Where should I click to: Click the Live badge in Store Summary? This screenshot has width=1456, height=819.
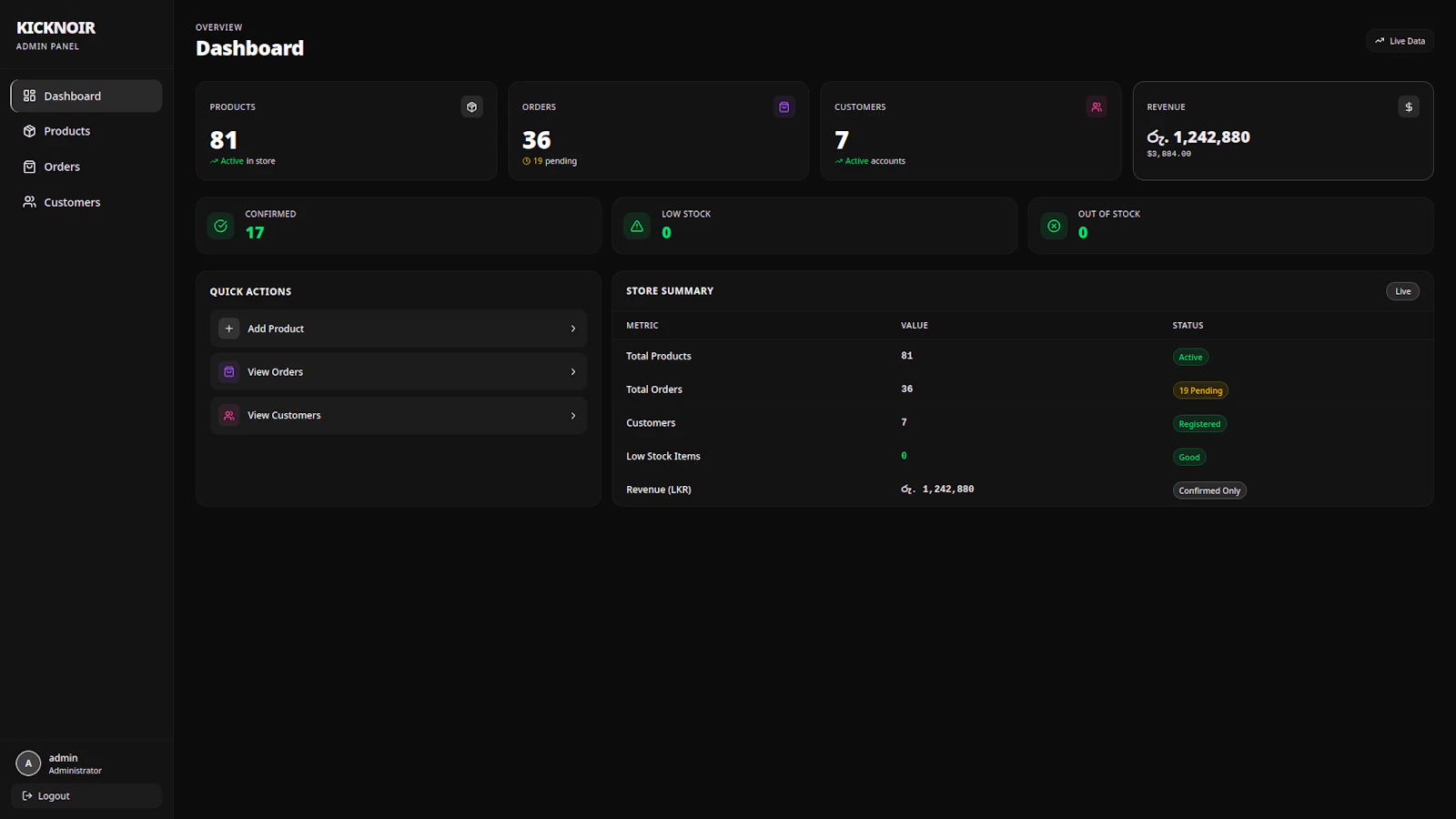pyautogui.click(x=1402, y=291)
